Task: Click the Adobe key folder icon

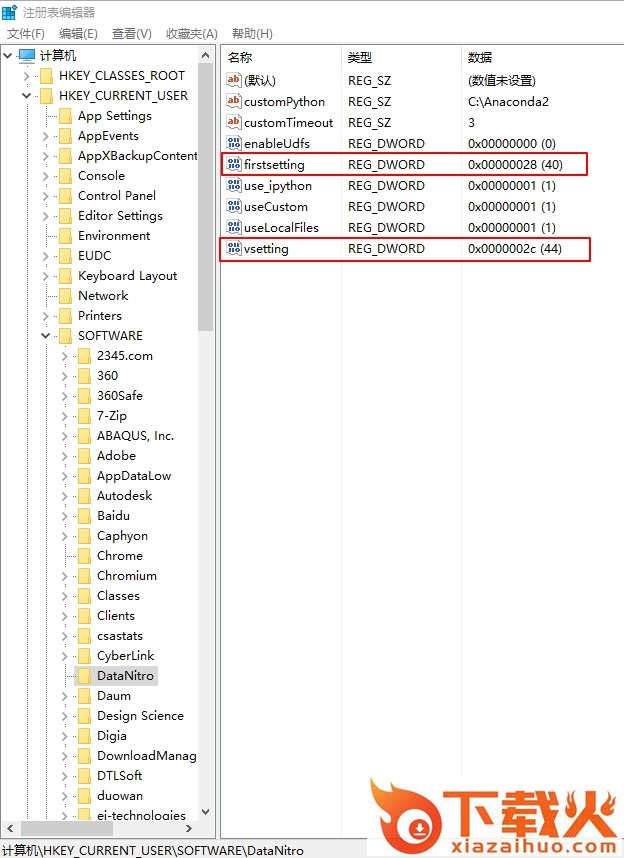Action: coord(84,455)
